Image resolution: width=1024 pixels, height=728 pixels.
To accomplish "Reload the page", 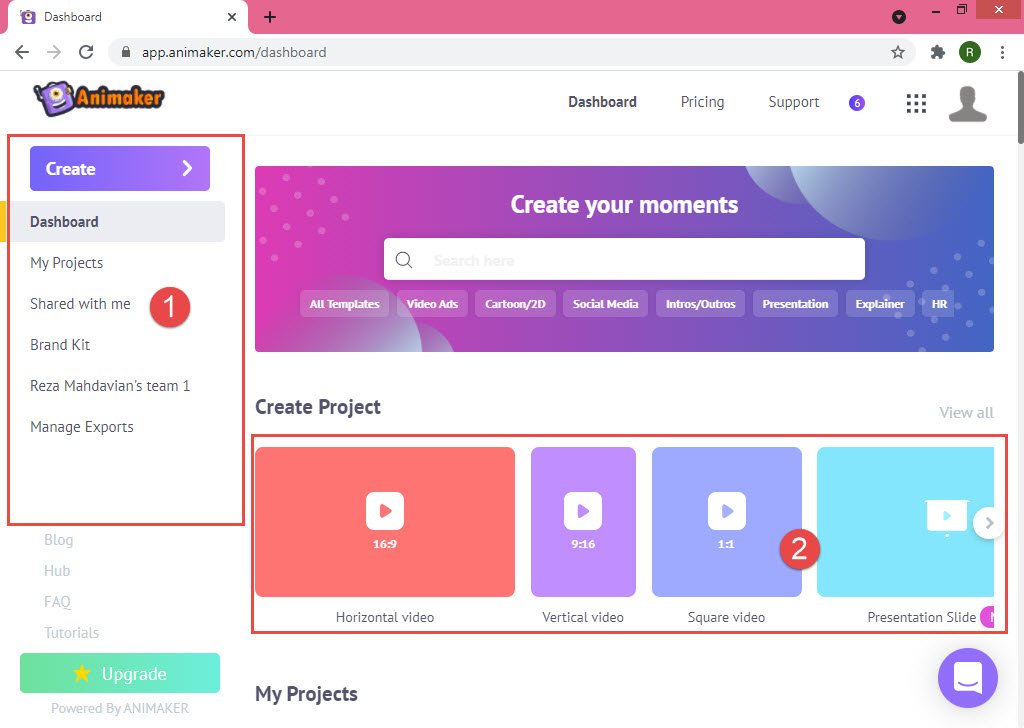I will [x=86, y=52].
